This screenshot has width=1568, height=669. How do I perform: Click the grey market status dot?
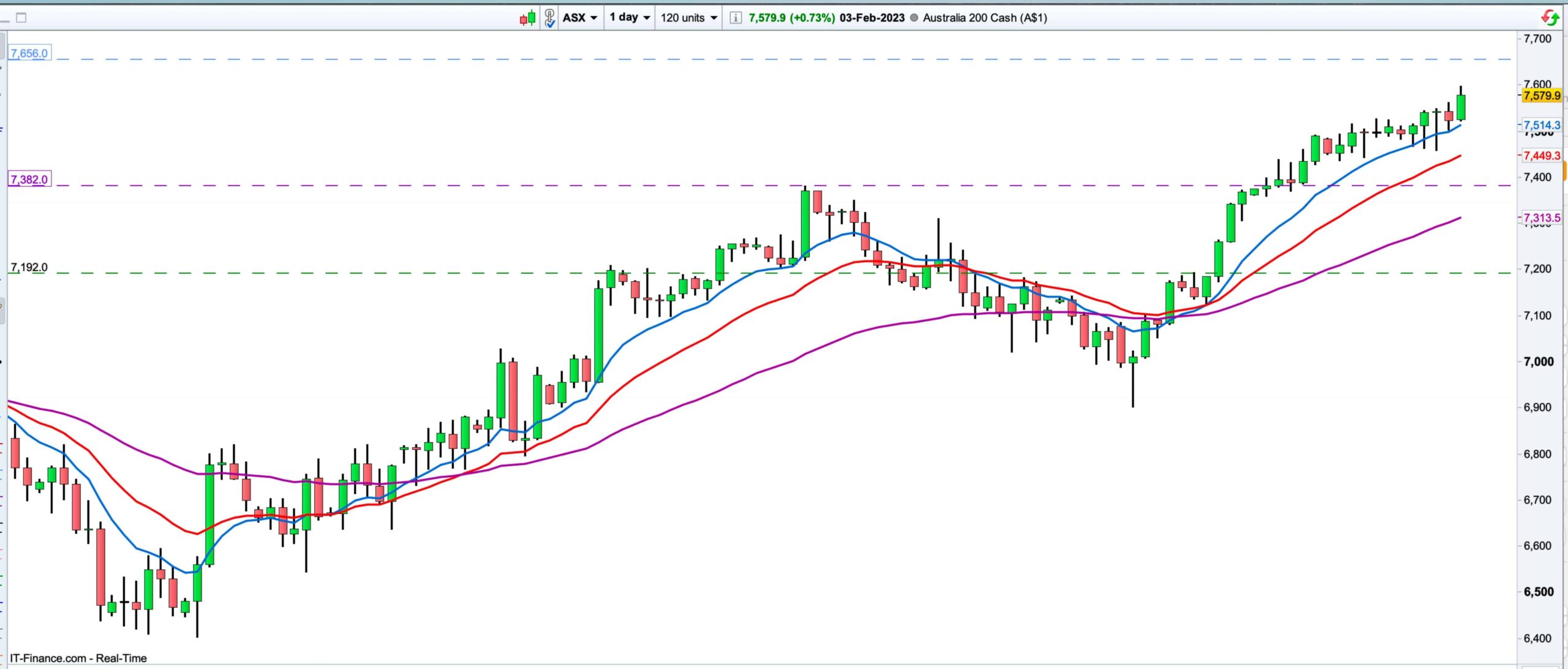pyautogui.click(x=914, y=18)
